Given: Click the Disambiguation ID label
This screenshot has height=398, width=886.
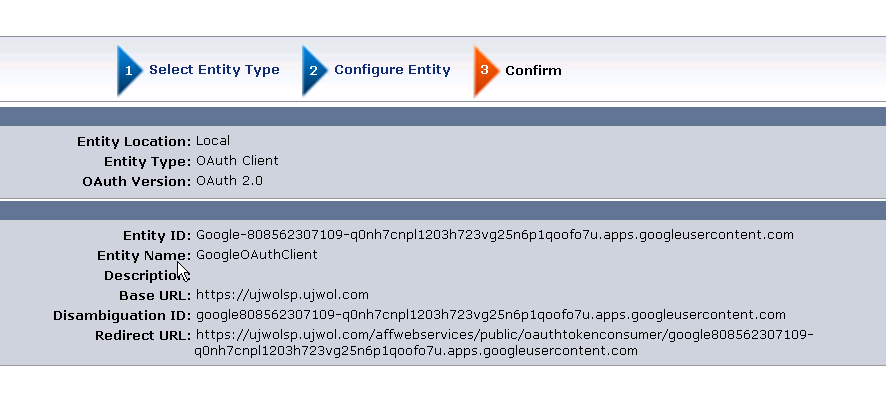Looking at the screenshot, I should click(122, 315).
